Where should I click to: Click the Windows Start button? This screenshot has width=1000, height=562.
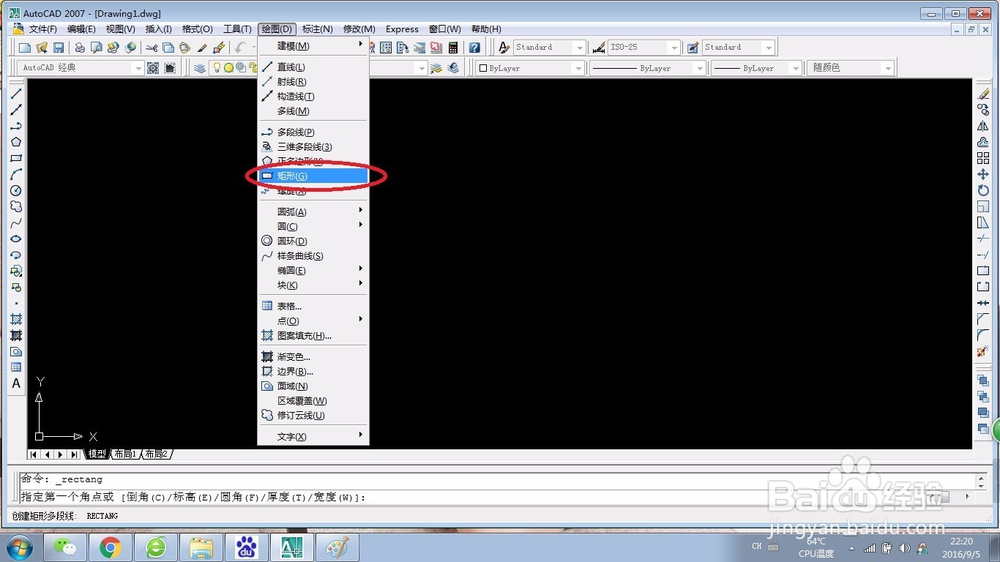point(19,547)
